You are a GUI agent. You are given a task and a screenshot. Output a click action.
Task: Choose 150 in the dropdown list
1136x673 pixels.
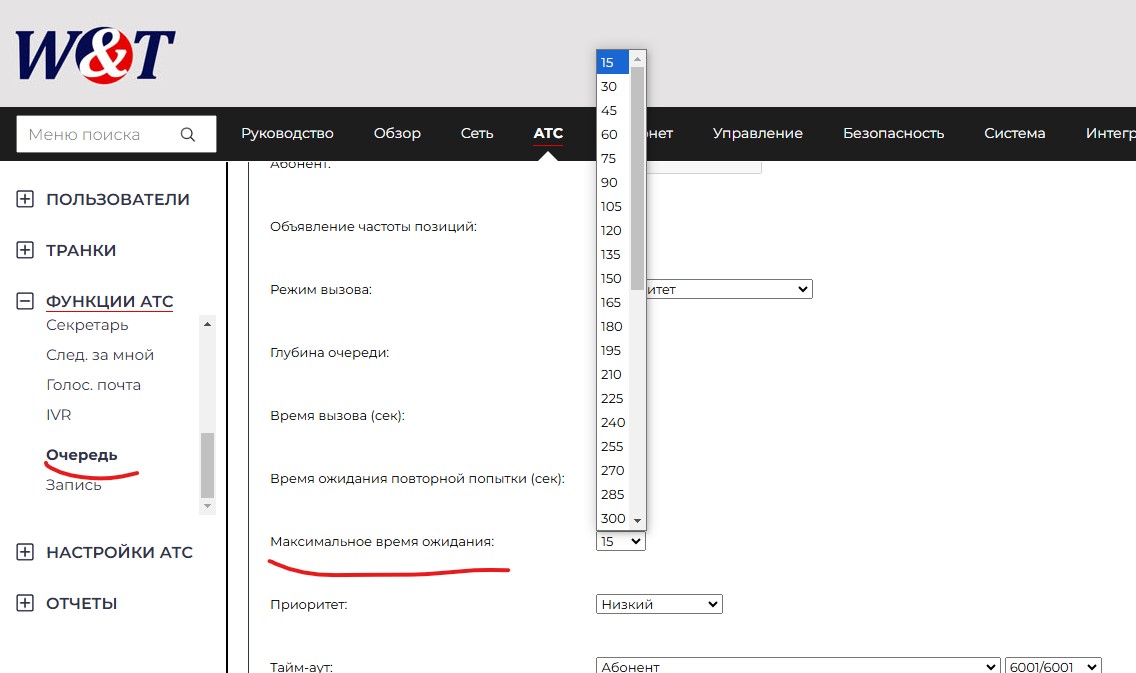coord(612,278)
